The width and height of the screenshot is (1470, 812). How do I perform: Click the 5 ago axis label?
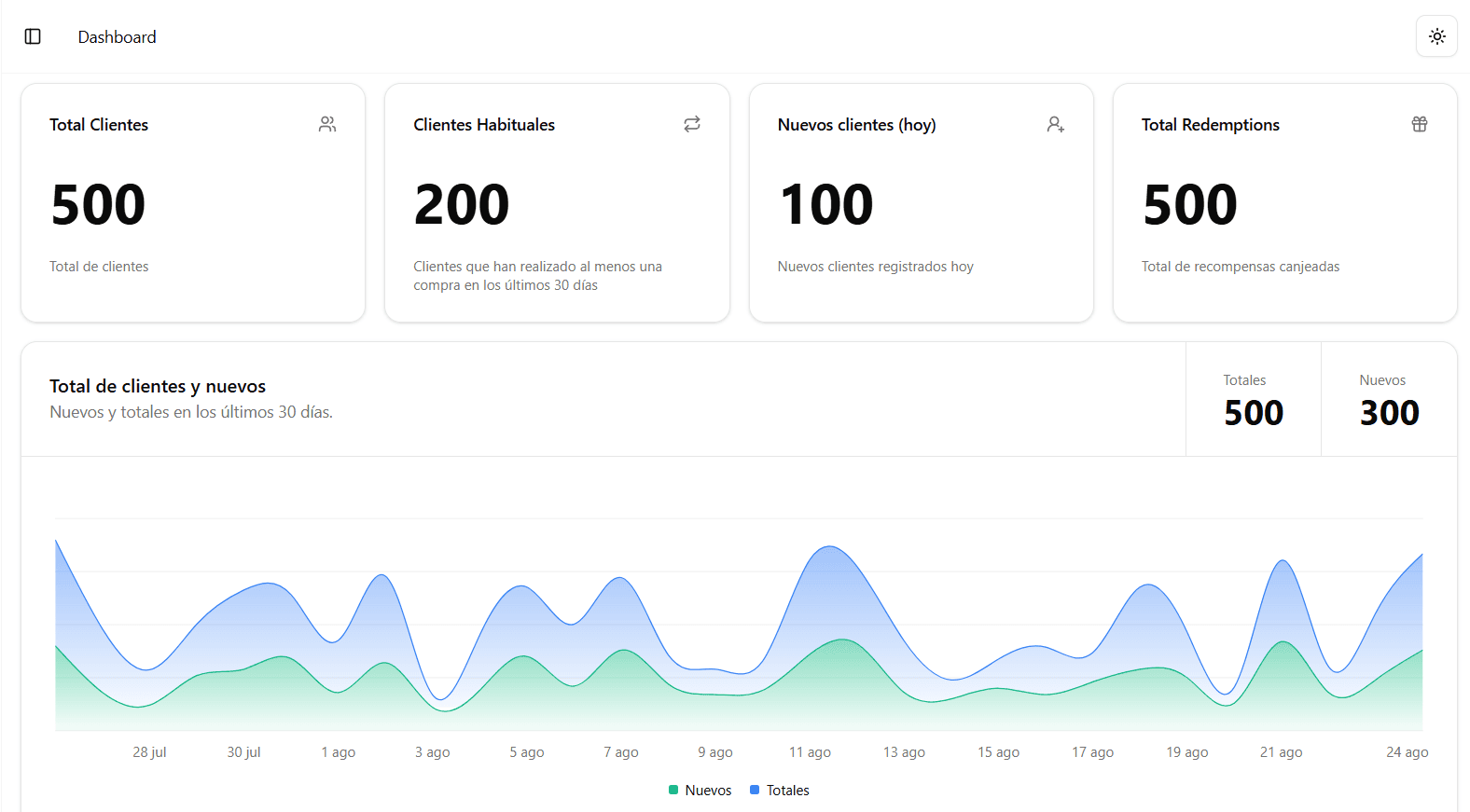tap(526, 752)
